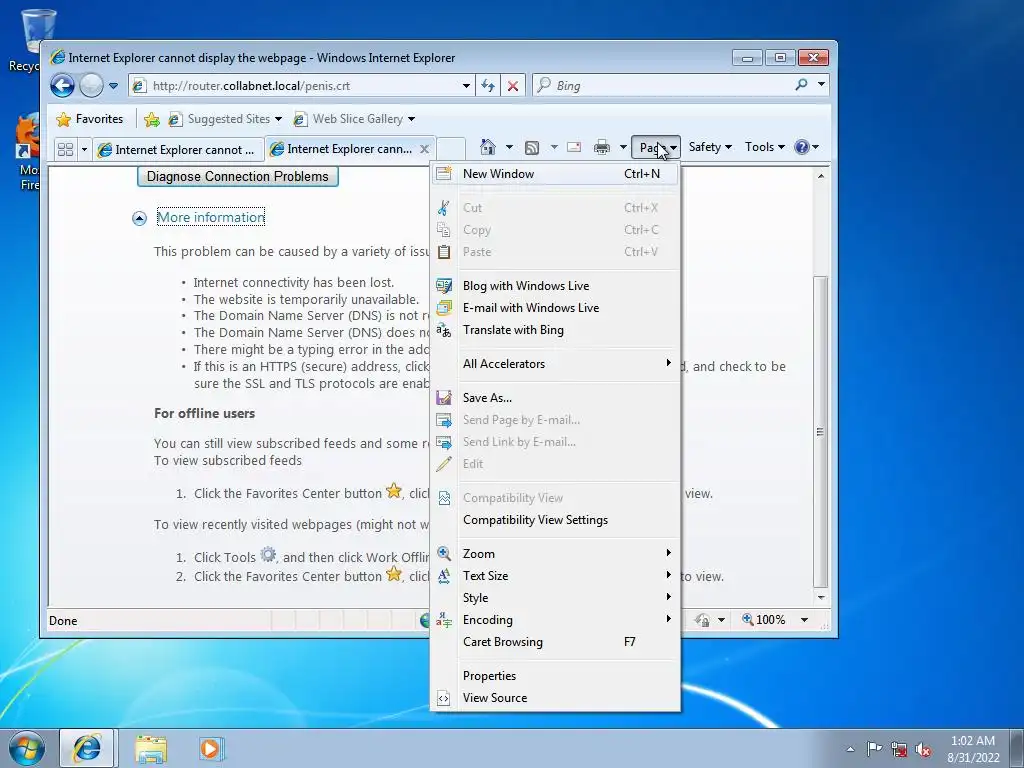
Task: Click the Home toolbar icon
Action: pyautogui.click(x=488, y=147)
